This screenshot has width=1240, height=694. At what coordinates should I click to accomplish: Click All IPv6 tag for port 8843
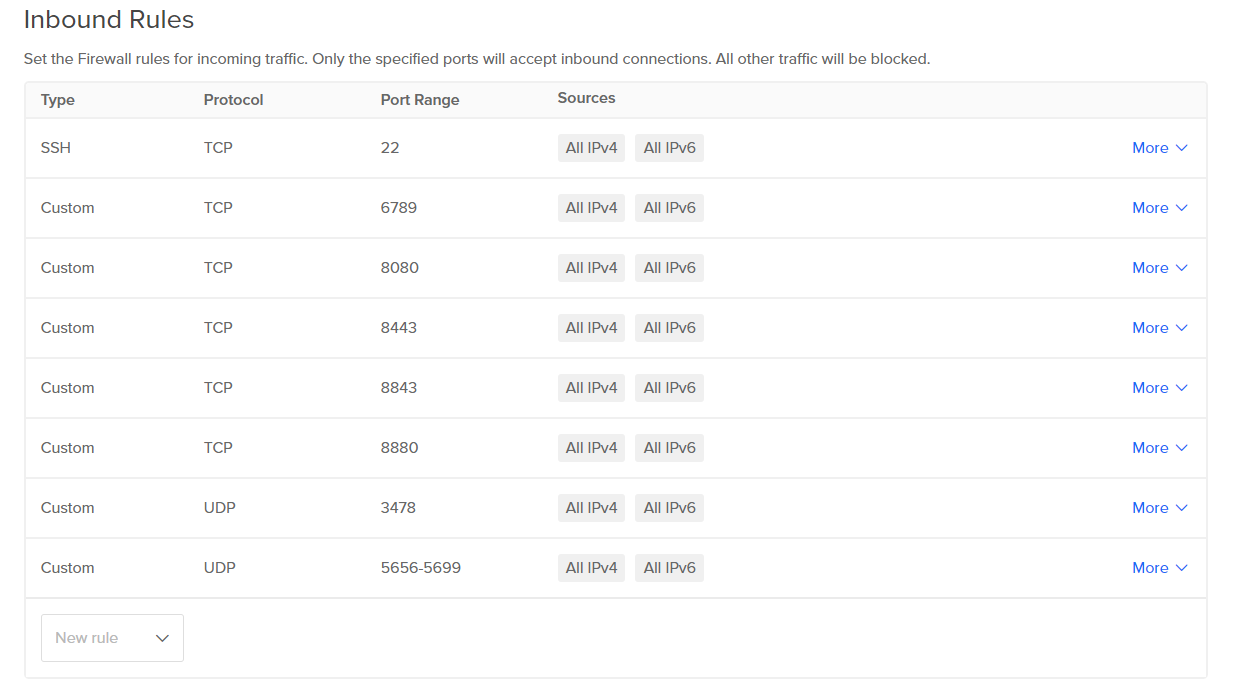click(x=669, y=388)
